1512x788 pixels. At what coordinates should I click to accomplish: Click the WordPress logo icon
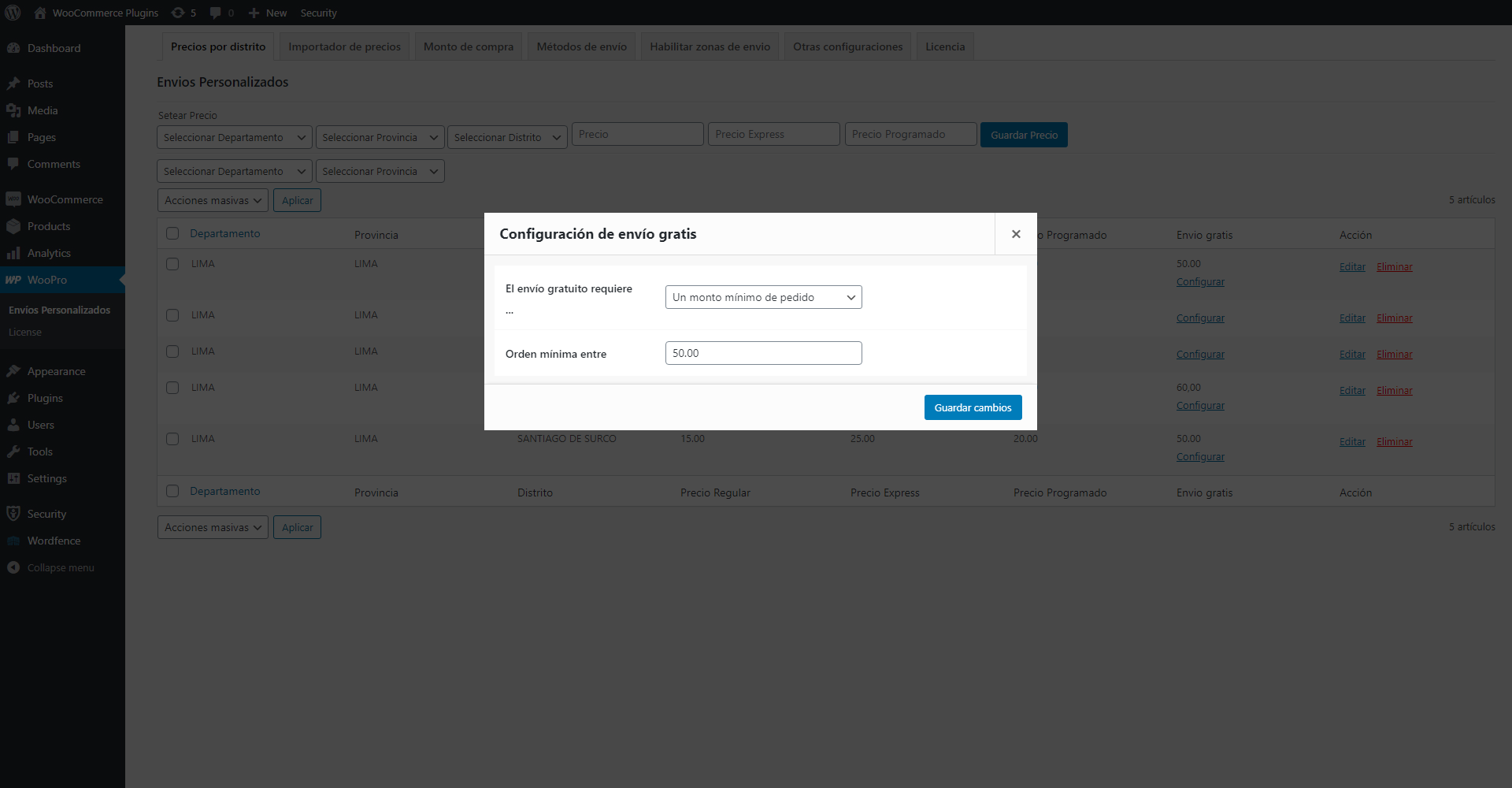point(13,13)
